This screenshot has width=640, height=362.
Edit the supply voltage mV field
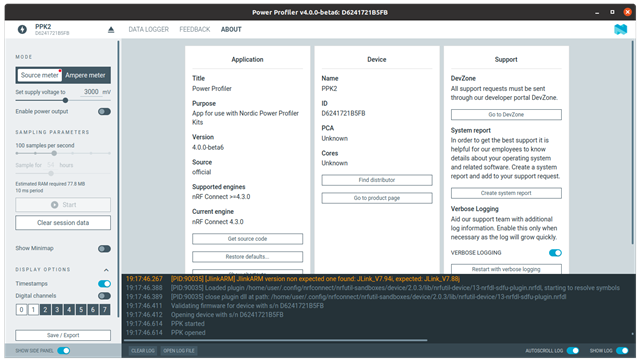click(x=91, y=92)
